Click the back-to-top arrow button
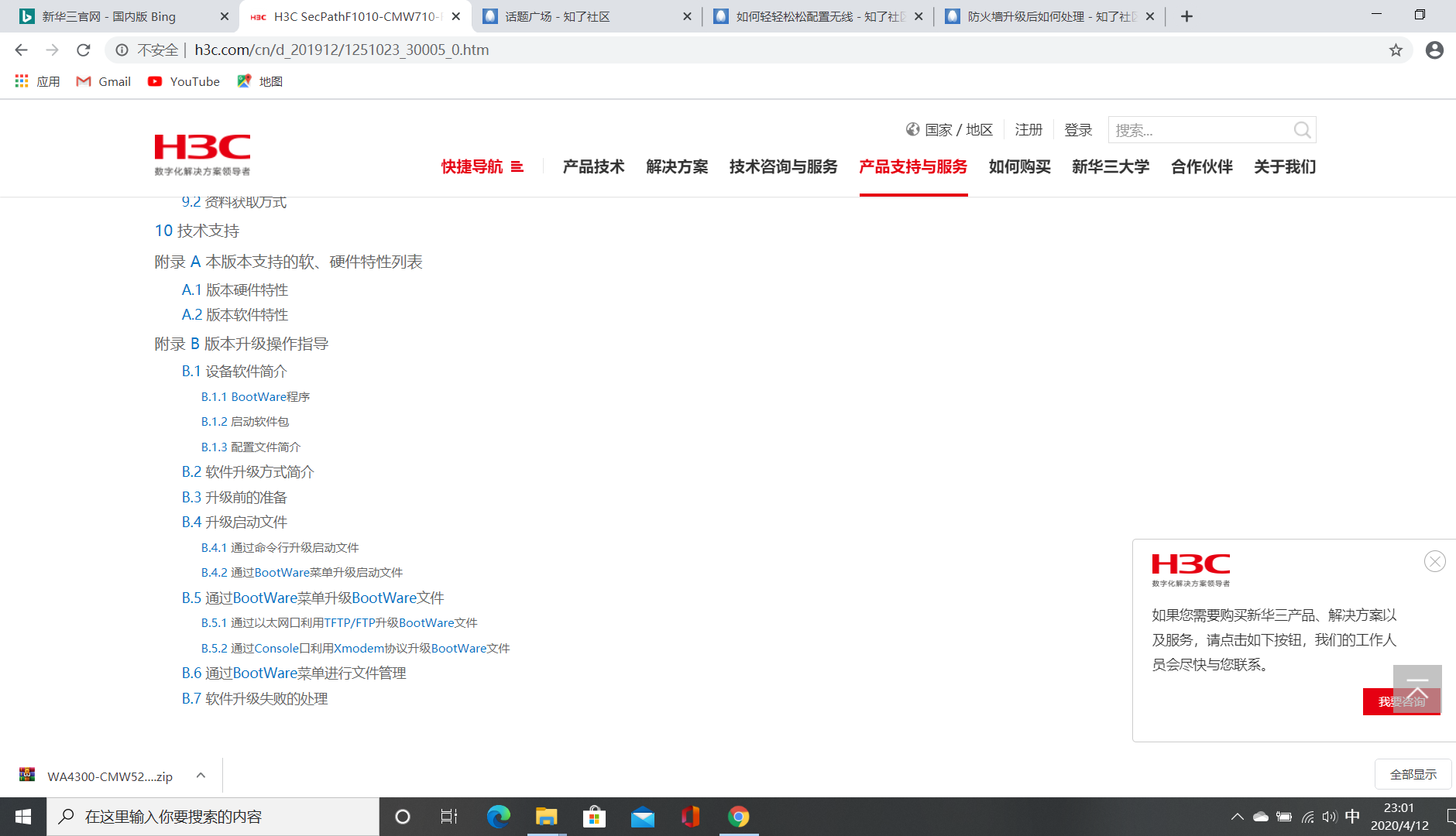Viewport: 1456px width, 836px height. pos(1417,689)
